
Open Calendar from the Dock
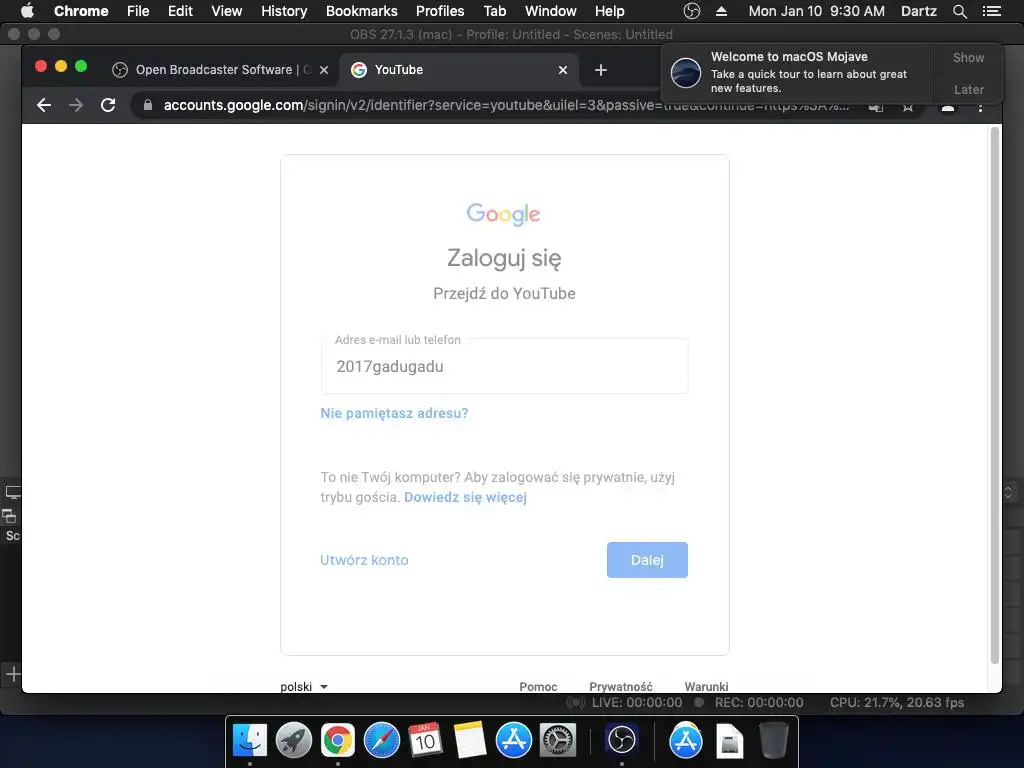[x=425, y=740]
